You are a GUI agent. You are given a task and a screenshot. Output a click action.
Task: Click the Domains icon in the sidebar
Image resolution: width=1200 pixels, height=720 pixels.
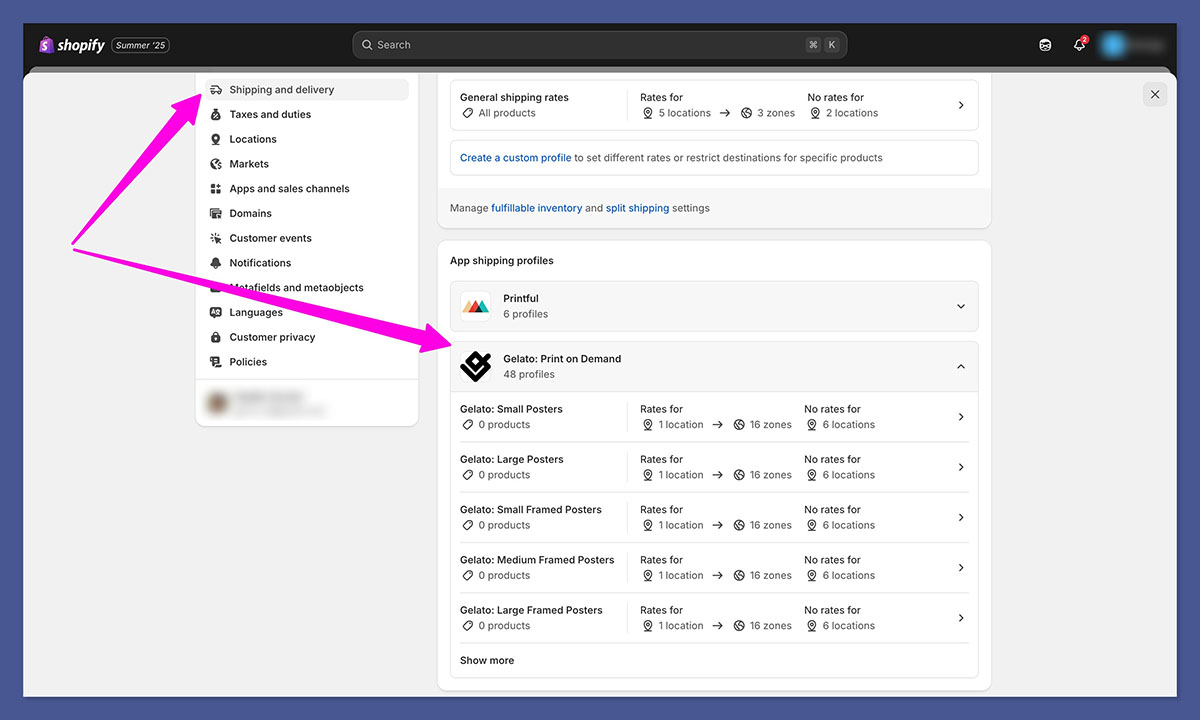(216, 213)
